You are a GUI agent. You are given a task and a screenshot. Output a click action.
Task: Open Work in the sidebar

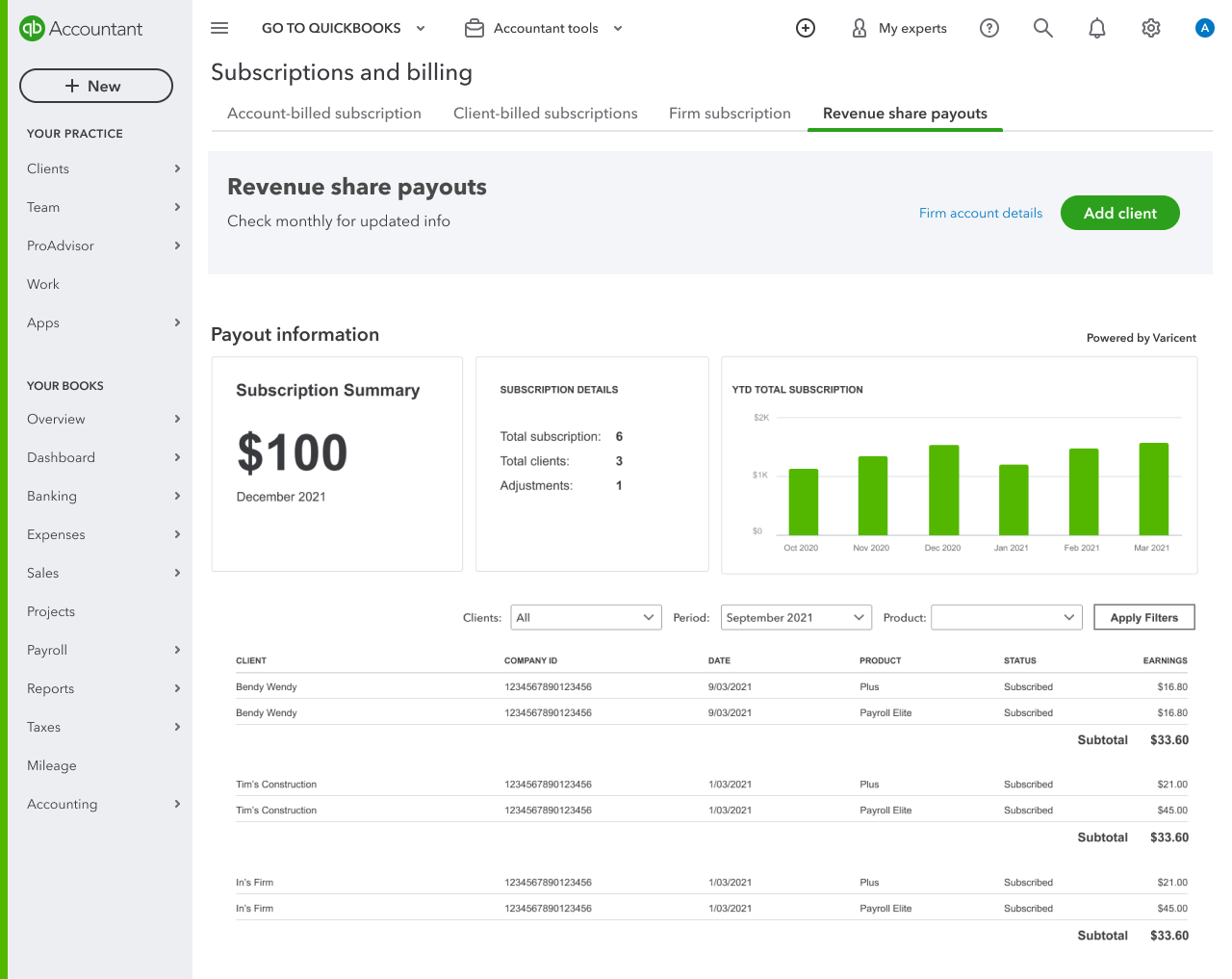click(43, 284)
